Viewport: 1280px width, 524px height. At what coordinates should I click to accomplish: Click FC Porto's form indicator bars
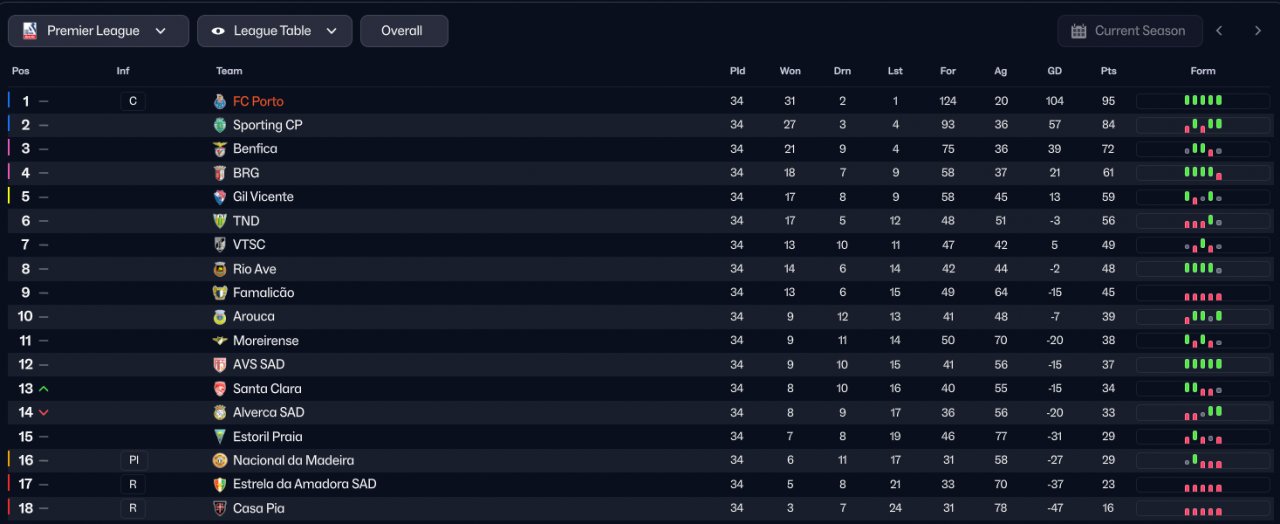tap(1202, 101)
